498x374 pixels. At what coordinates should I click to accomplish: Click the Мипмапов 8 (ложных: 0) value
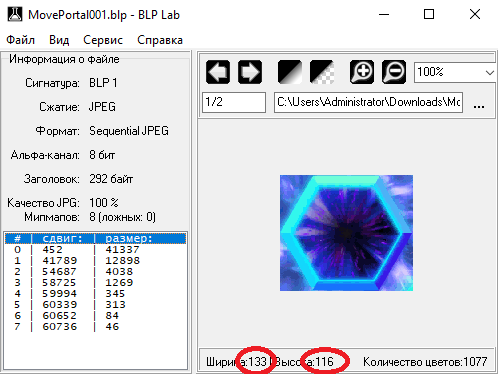122,217
